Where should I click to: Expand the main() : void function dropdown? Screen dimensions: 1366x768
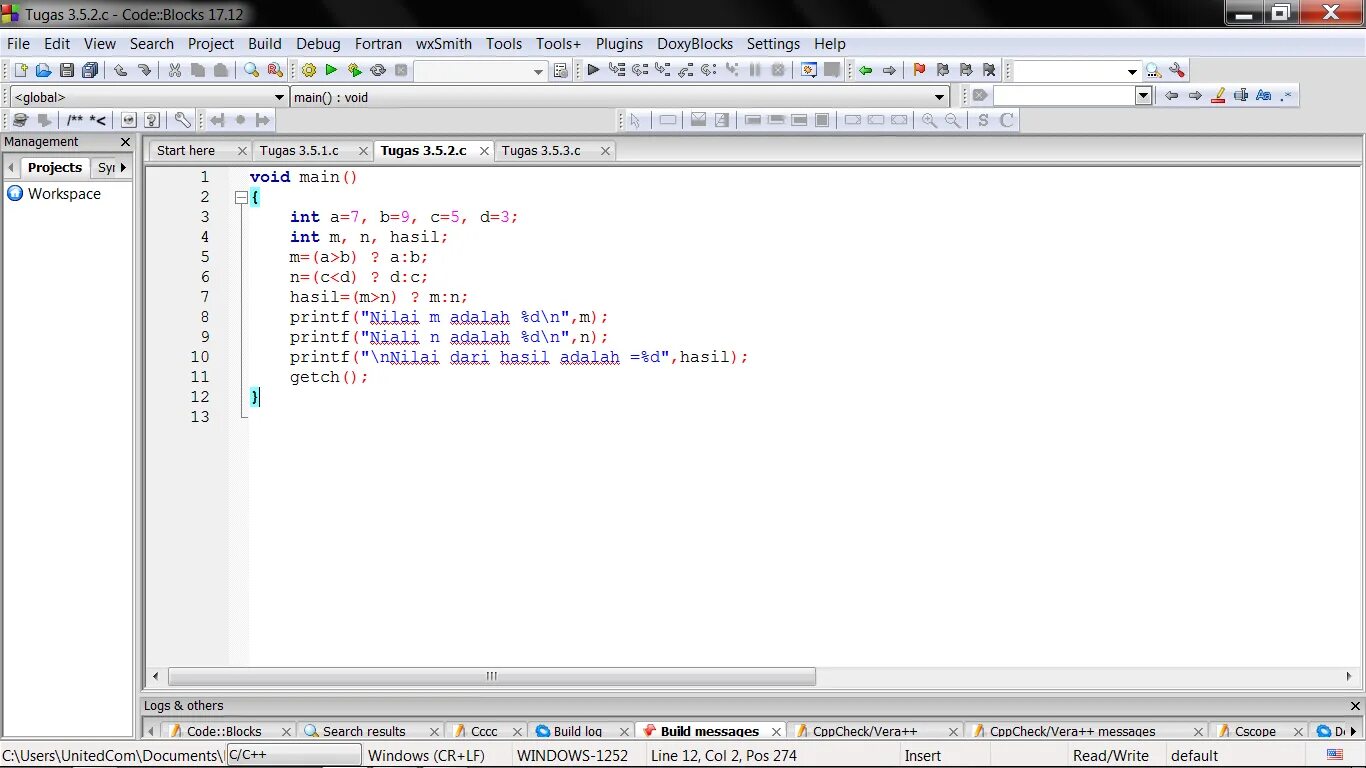[940, 97]
